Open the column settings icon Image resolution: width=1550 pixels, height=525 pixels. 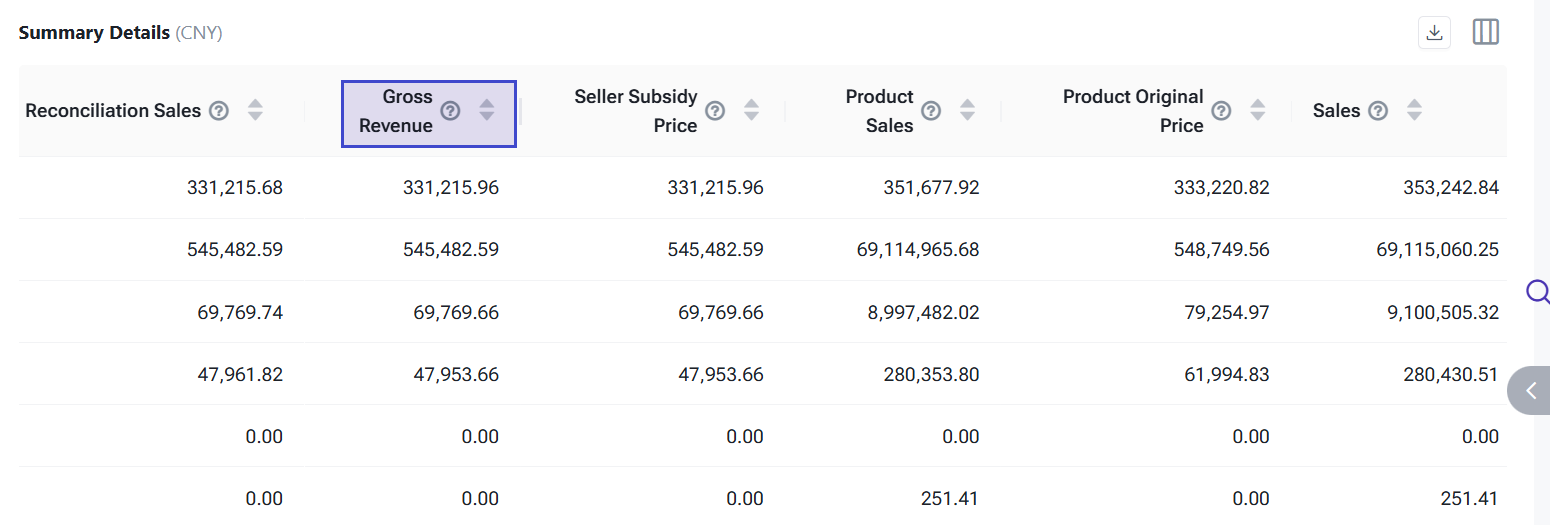pos(1486,33)
